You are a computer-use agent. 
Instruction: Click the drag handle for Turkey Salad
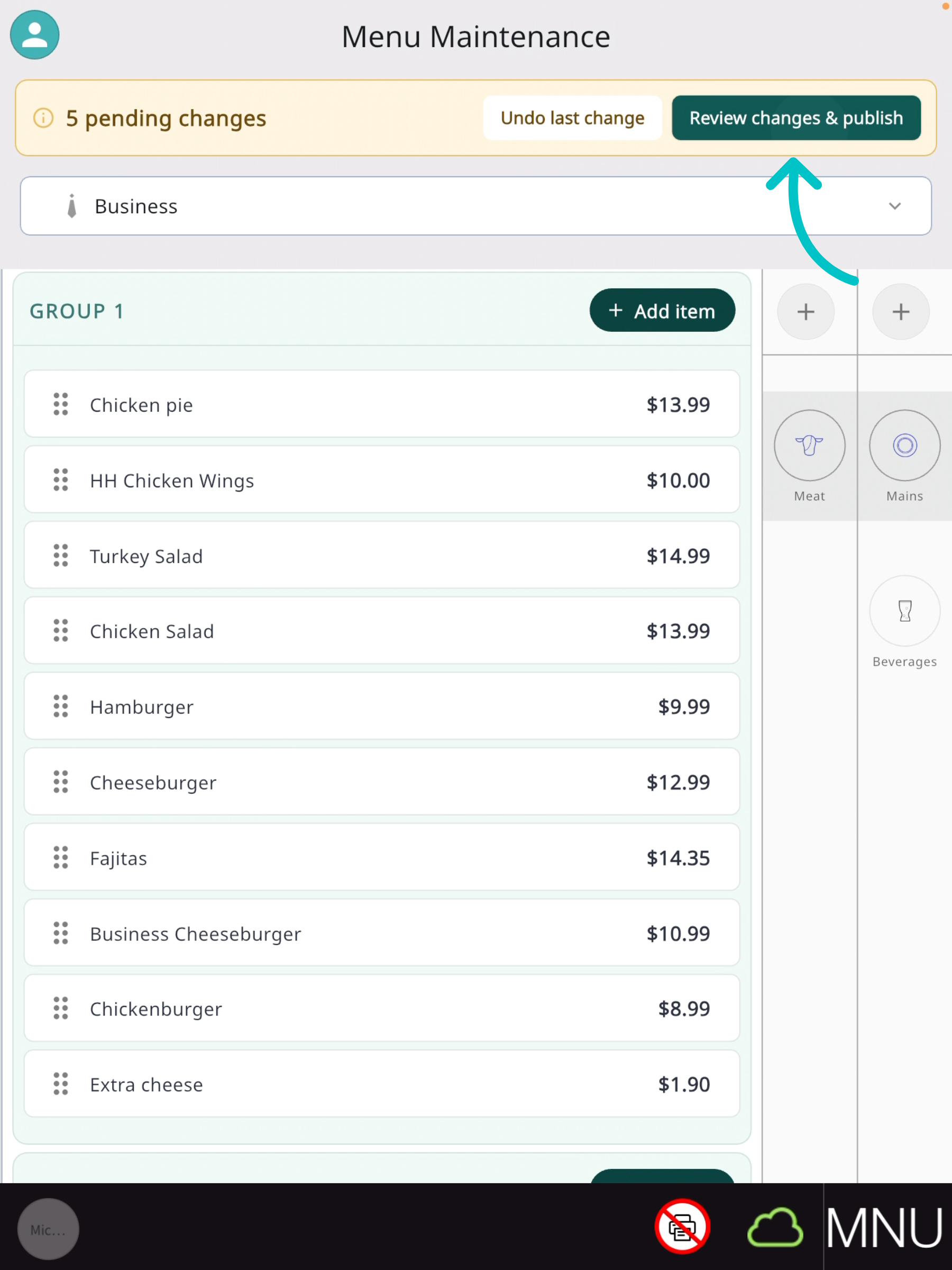coord(61,556)
